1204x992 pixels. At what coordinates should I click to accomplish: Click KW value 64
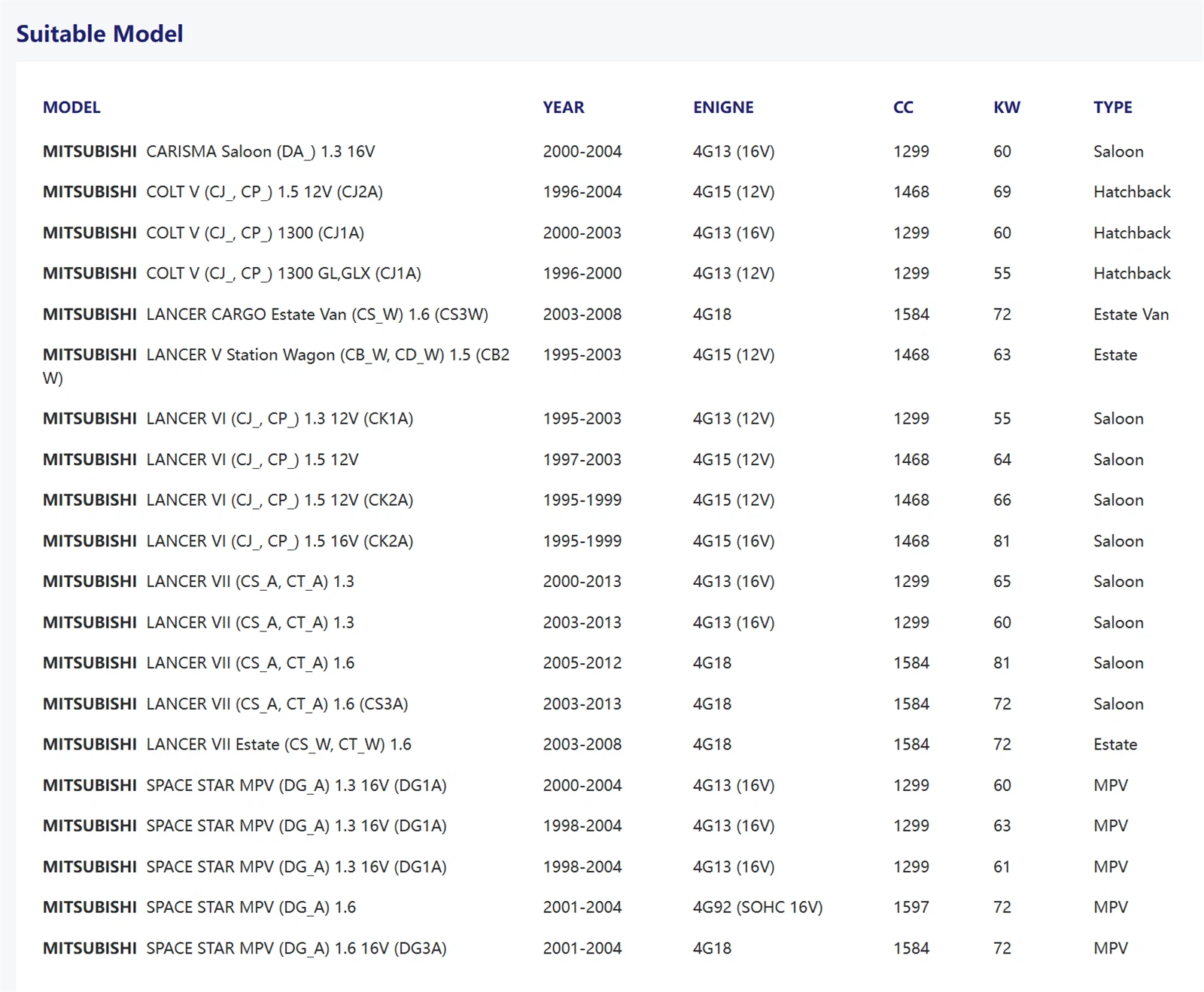click(1002, 459)
